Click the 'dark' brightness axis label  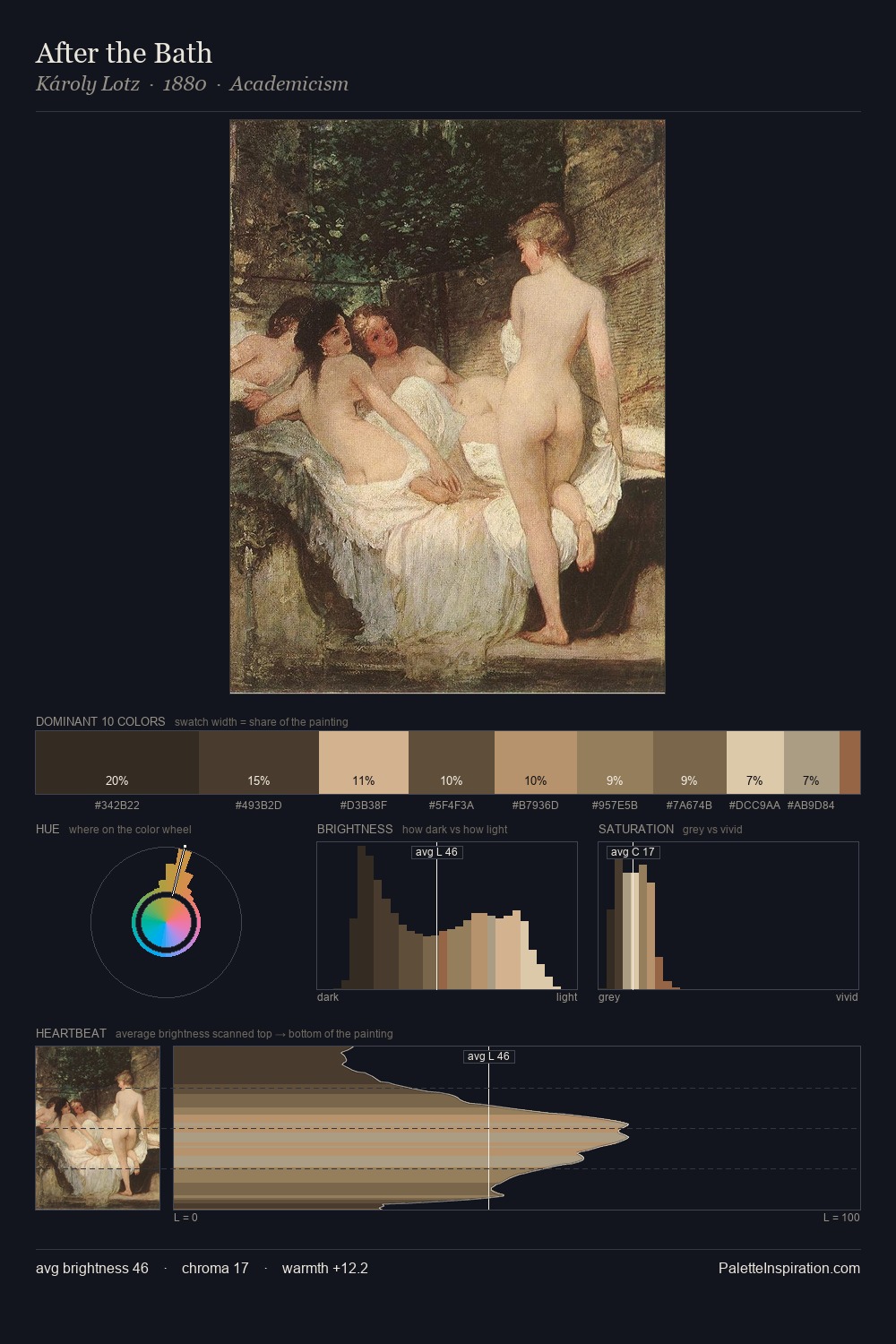pos(328,997)
